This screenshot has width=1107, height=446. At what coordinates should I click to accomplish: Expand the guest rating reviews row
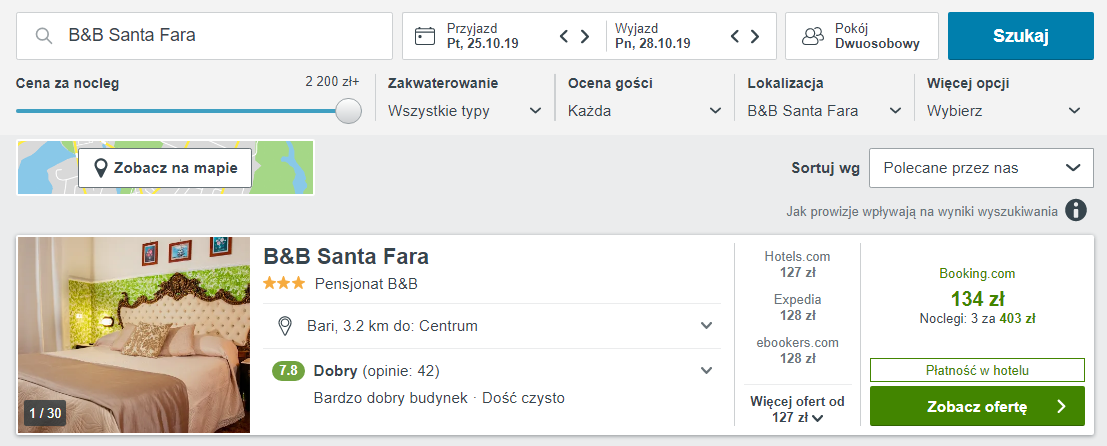(706, 371)
